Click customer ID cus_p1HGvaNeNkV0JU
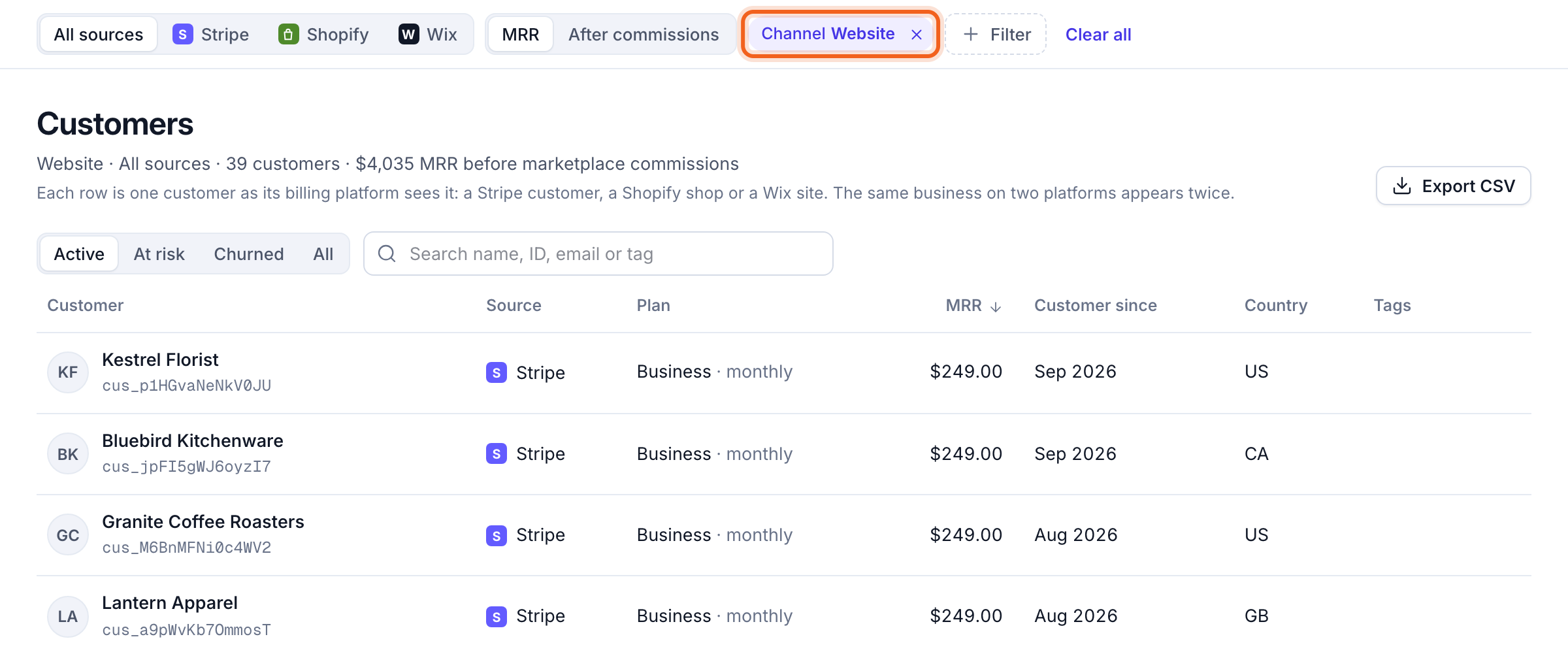This screenshot has width=1568, height=656. coord(187,385)
